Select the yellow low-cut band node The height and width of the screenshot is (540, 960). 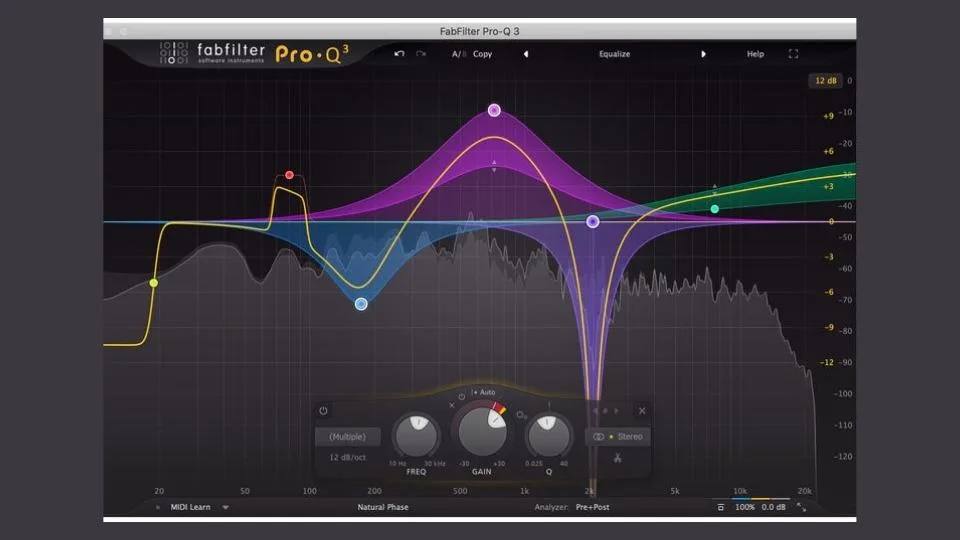(x=154, y=283)
